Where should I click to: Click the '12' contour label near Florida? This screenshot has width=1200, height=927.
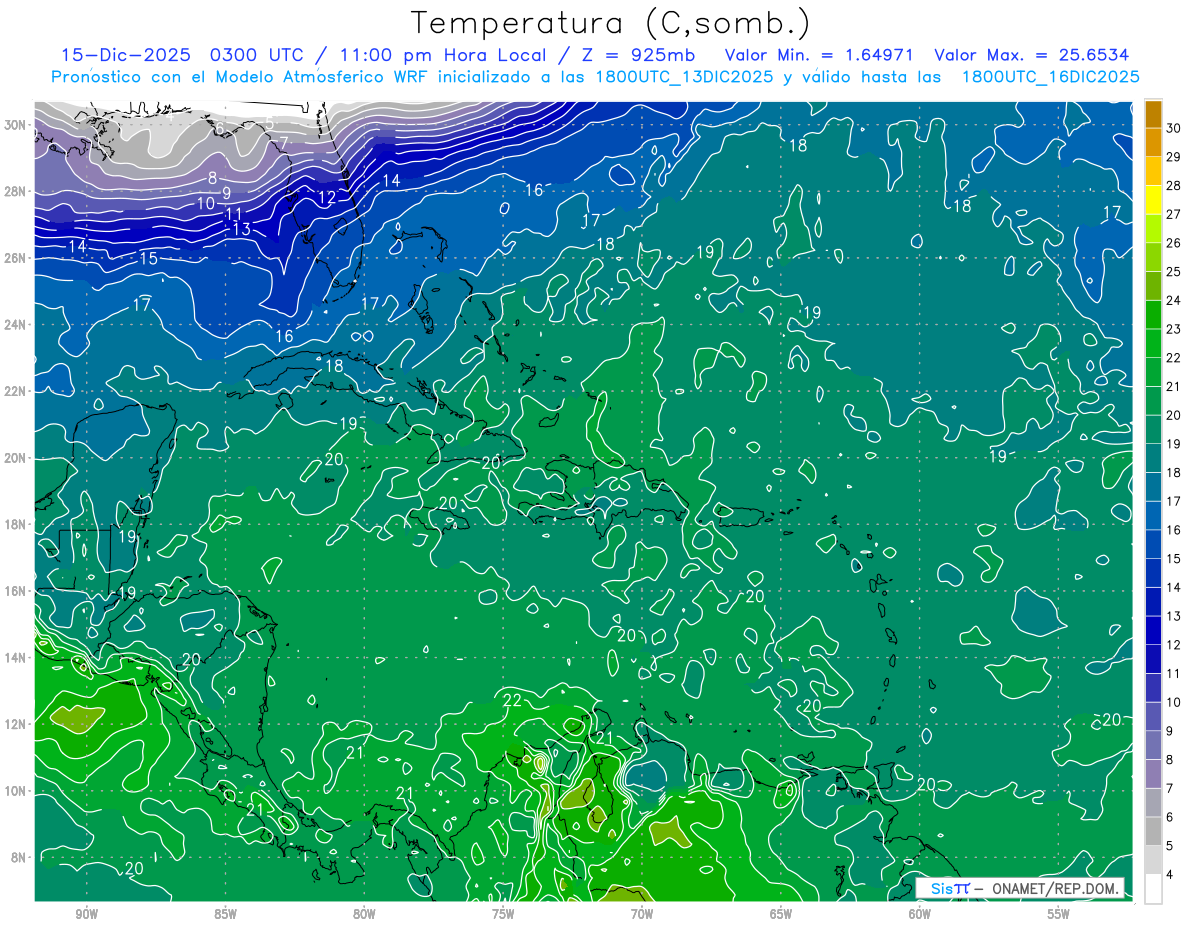tap(326, 198)
